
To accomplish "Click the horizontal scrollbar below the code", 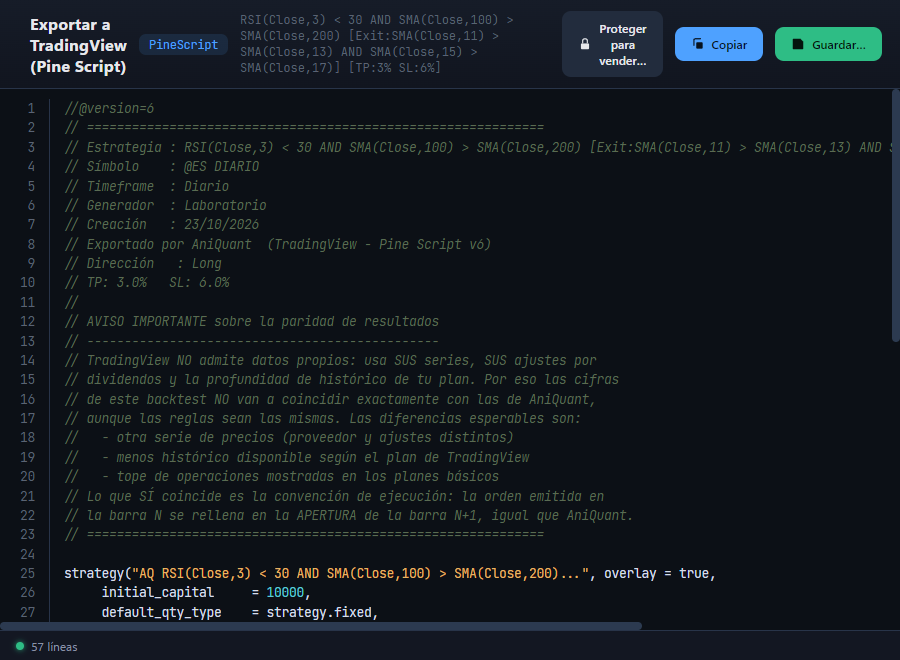I will [321, 626].
